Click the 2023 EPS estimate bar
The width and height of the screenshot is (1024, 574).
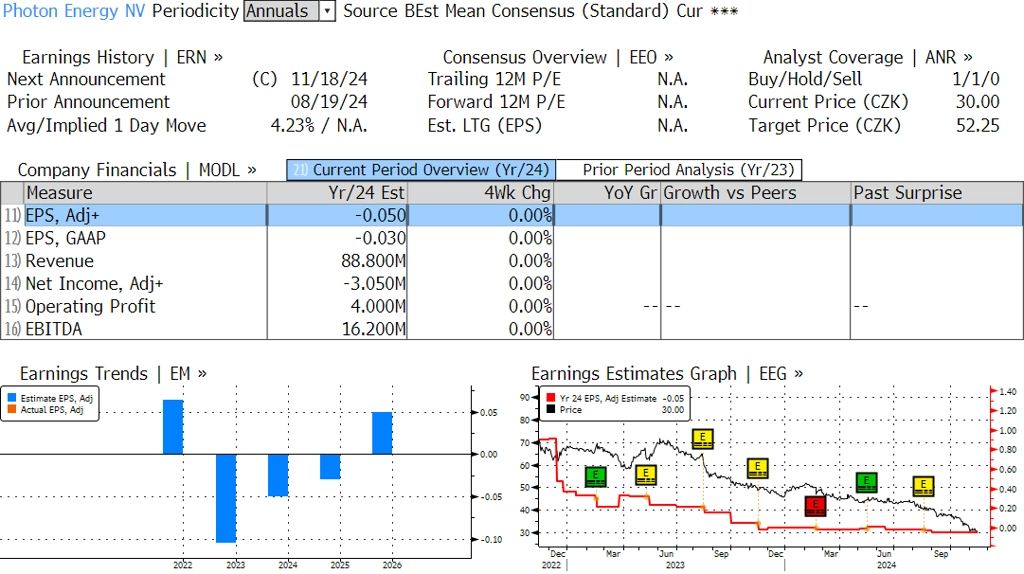(x=226, y=498)
